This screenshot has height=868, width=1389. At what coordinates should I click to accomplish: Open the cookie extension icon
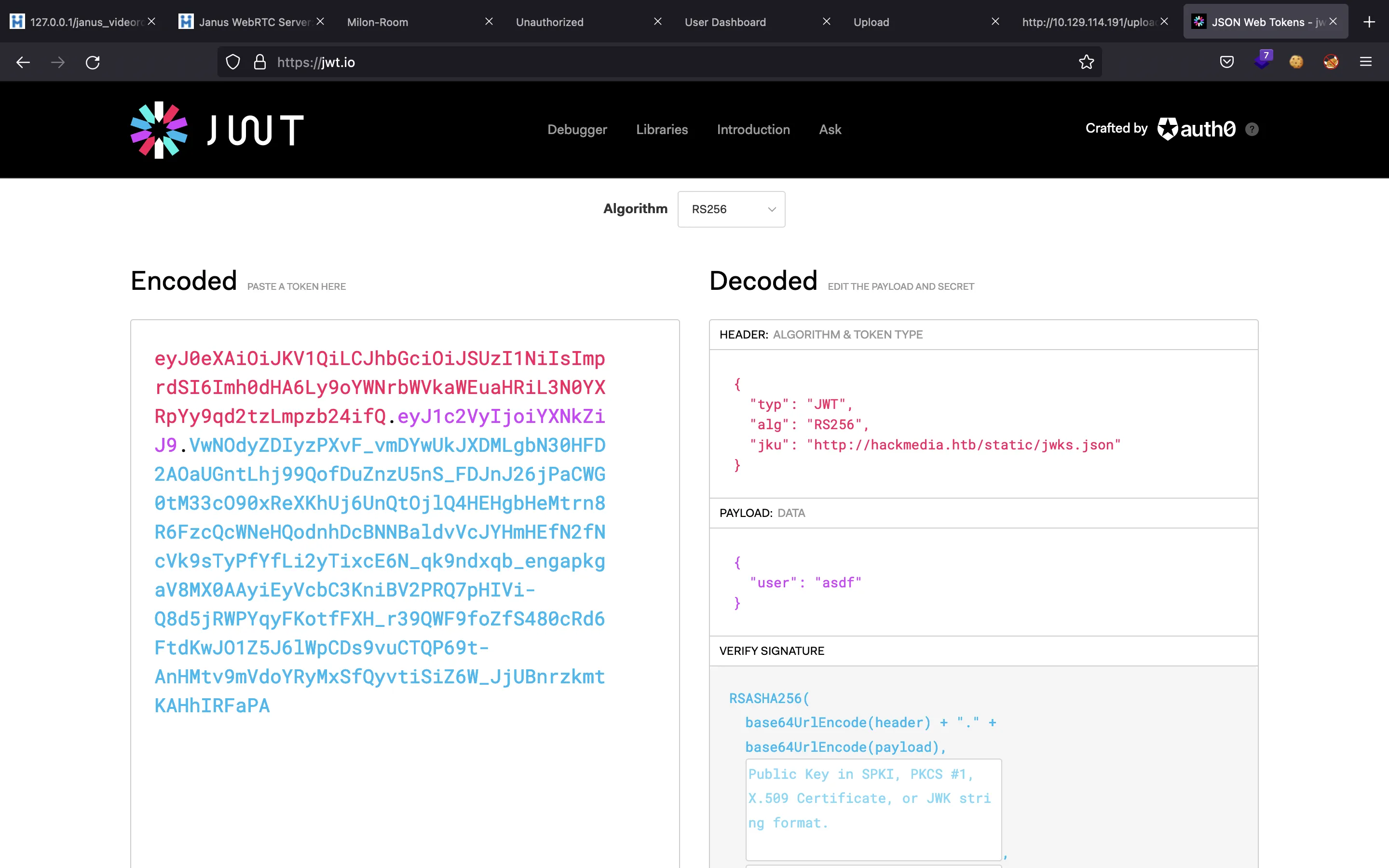1296,62
